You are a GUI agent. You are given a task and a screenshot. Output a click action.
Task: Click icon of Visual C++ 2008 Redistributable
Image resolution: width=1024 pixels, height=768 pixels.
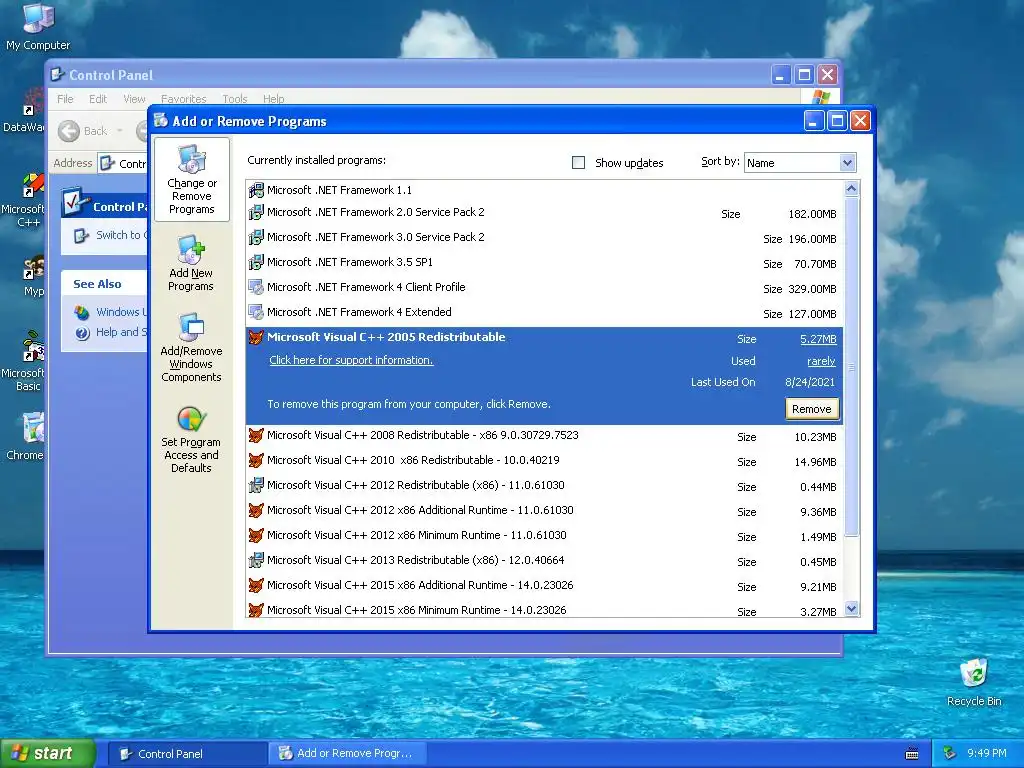coord(256,435)
